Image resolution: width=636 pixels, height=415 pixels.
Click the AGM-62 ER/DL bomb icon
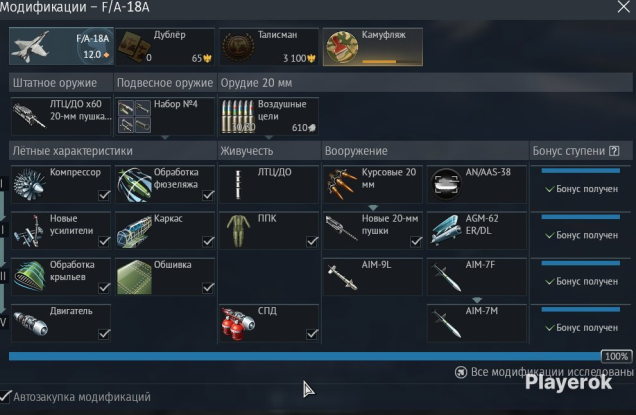tap(445, 230)
